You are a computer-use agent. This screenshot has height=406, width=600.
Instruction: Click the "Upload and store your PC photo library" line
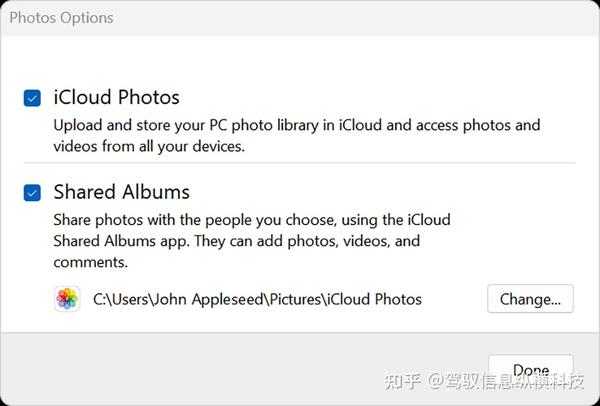[x=296, y=125]
